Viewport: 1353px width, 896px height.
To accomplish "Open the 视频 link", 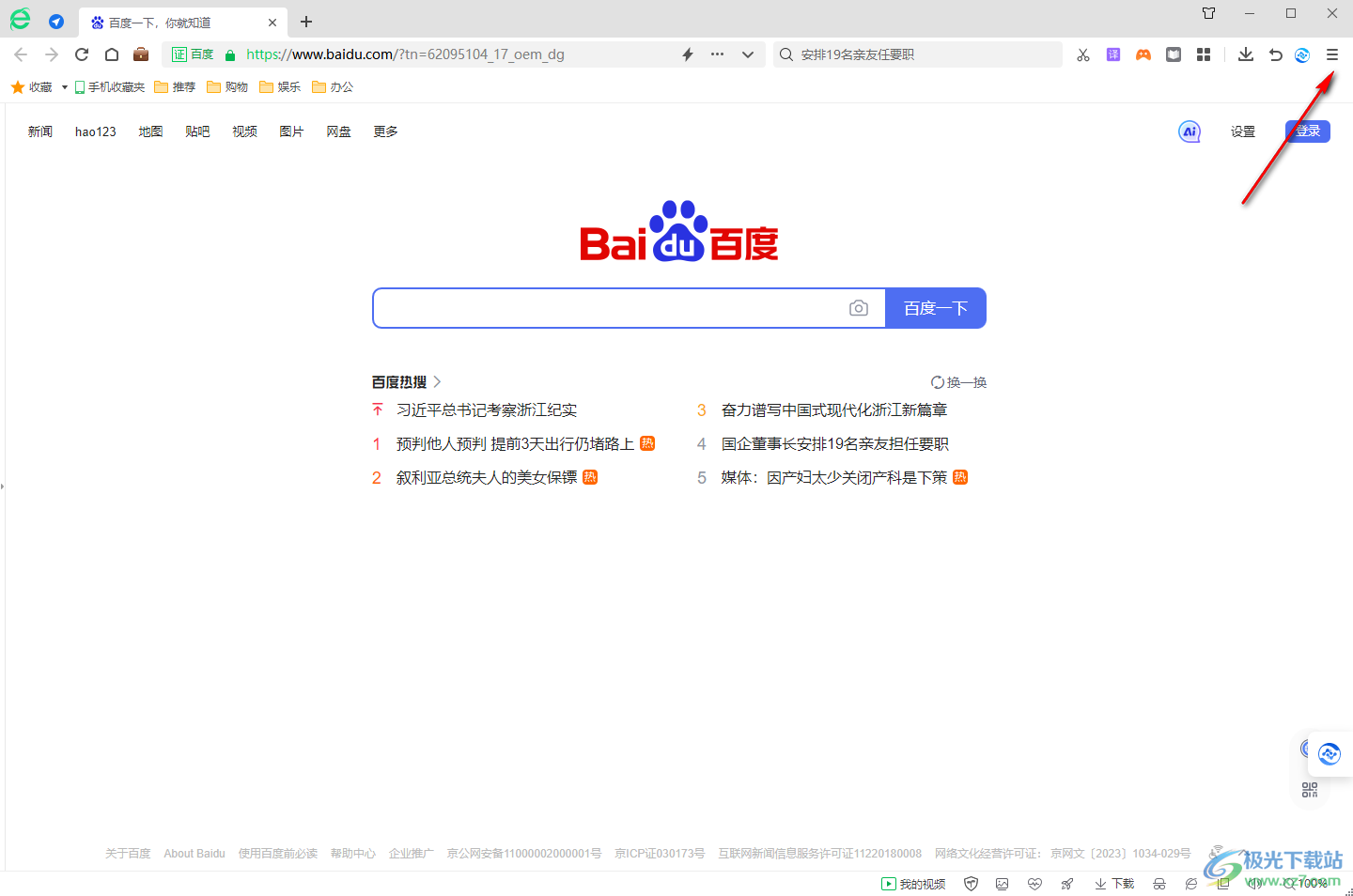I will click(244, 131).
